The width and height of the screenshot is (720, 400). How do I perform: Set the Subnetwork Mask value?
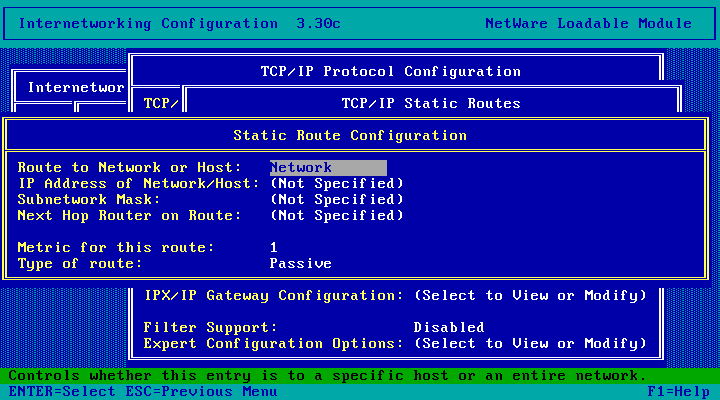(x=337, y=200)
